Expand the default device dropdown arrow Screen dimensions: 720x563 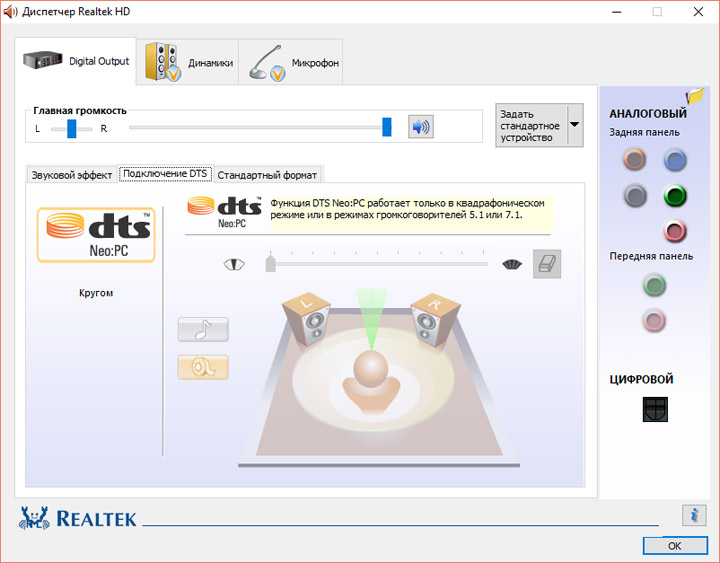(x=575, y=125)
